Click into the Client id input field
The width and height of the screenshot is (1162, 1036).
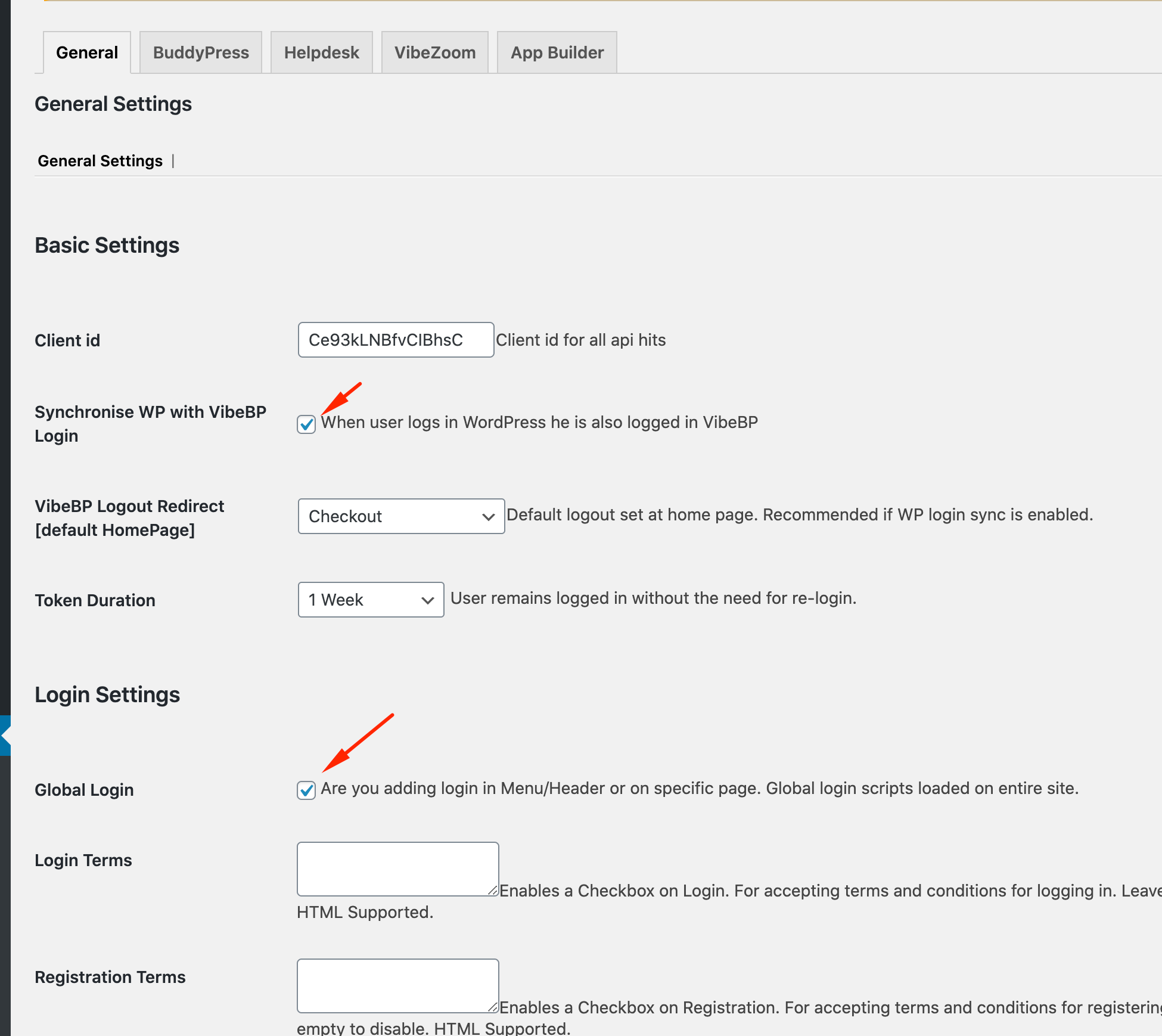pos(396,340)
